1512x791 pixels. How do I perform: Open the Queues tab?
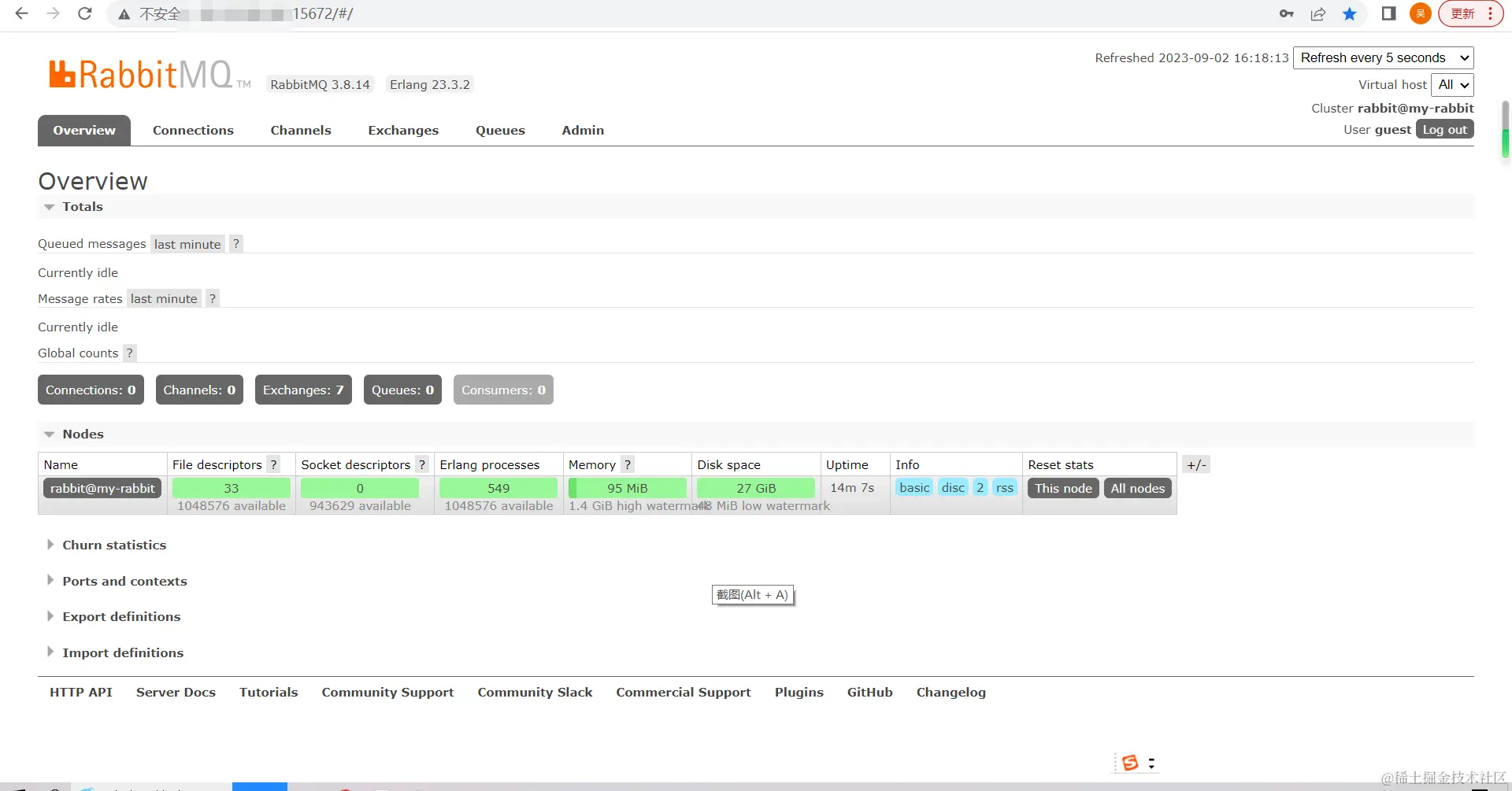(500, 131)
